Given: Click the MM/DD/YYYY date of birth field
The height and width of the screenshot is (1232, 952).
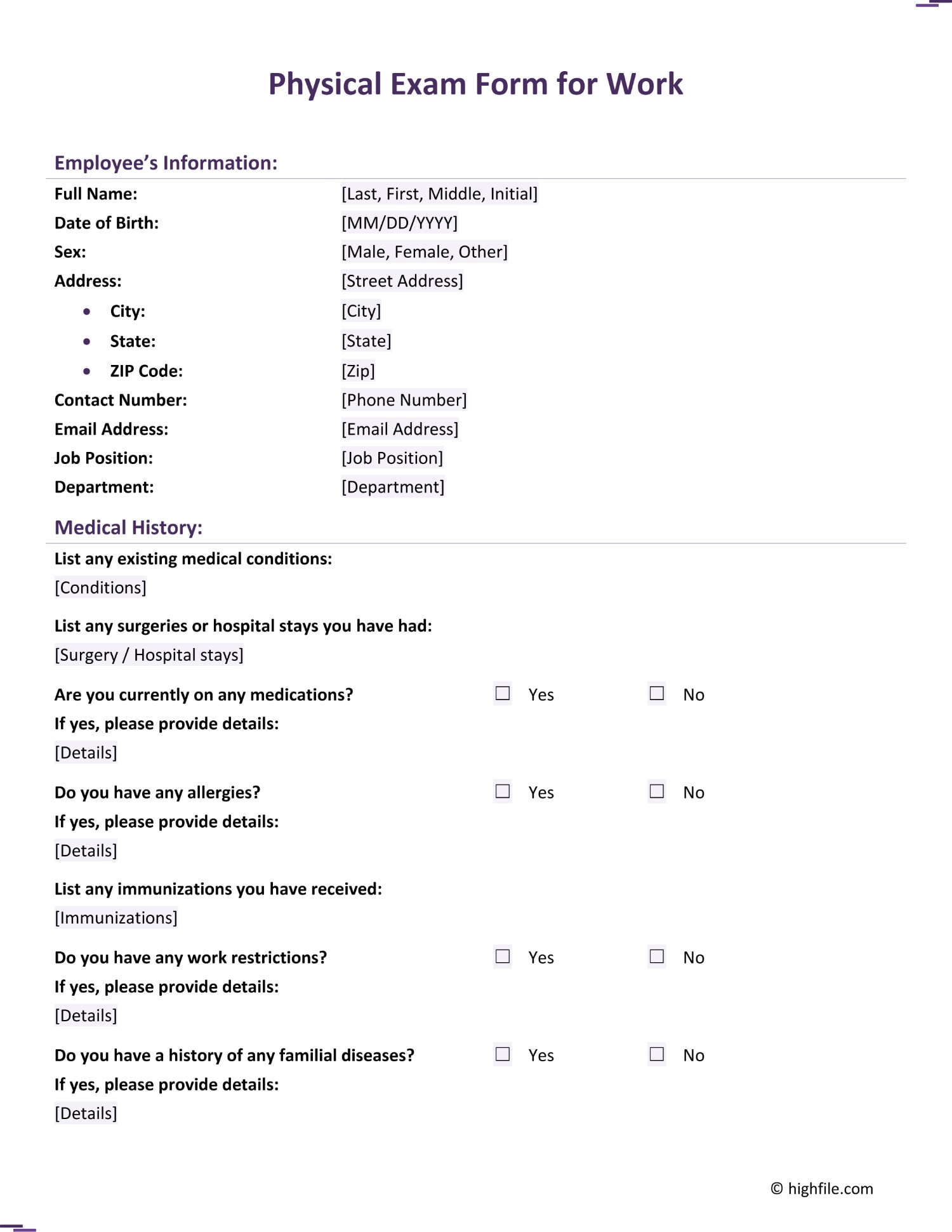Looking at the screenshot, I should [x=399, y=223].
